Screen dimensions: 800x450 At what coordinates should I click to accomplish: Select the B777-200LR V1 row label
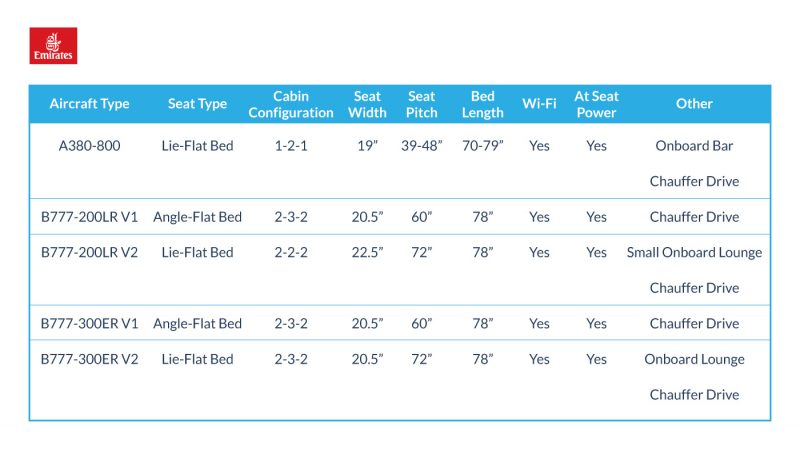click(89, 217)
